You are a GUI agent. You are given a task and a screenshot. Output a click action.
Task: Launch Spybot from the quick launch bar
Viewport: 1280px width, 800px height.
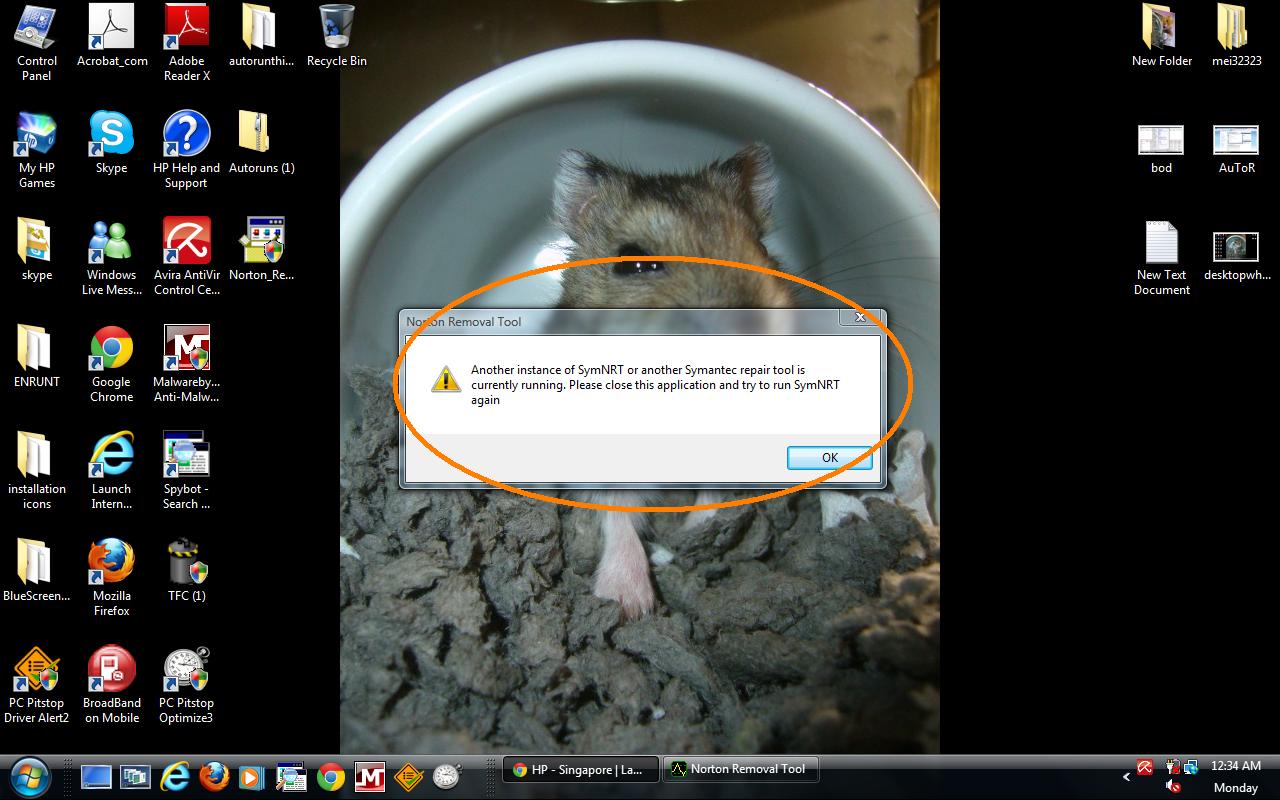[x=291, y=777]
